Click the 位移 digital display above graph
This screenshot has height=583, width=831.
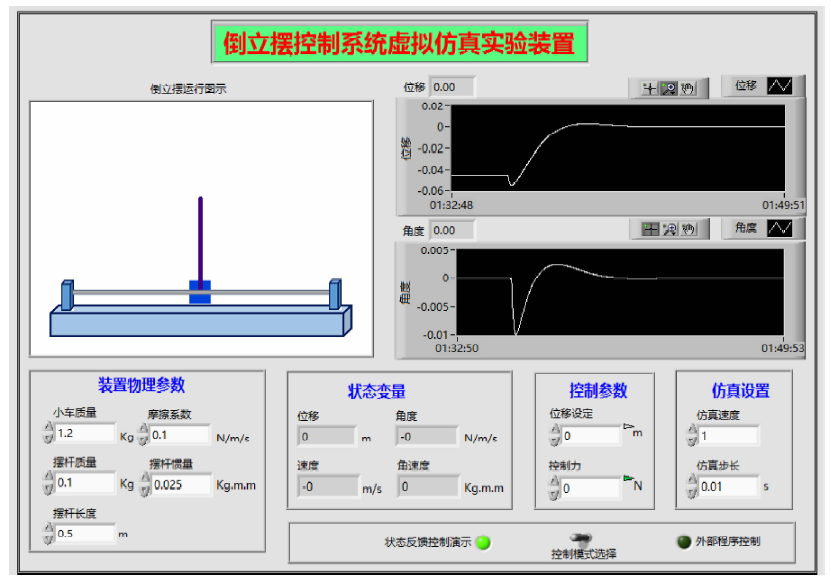pyautogui.click(x=452, y=87)
